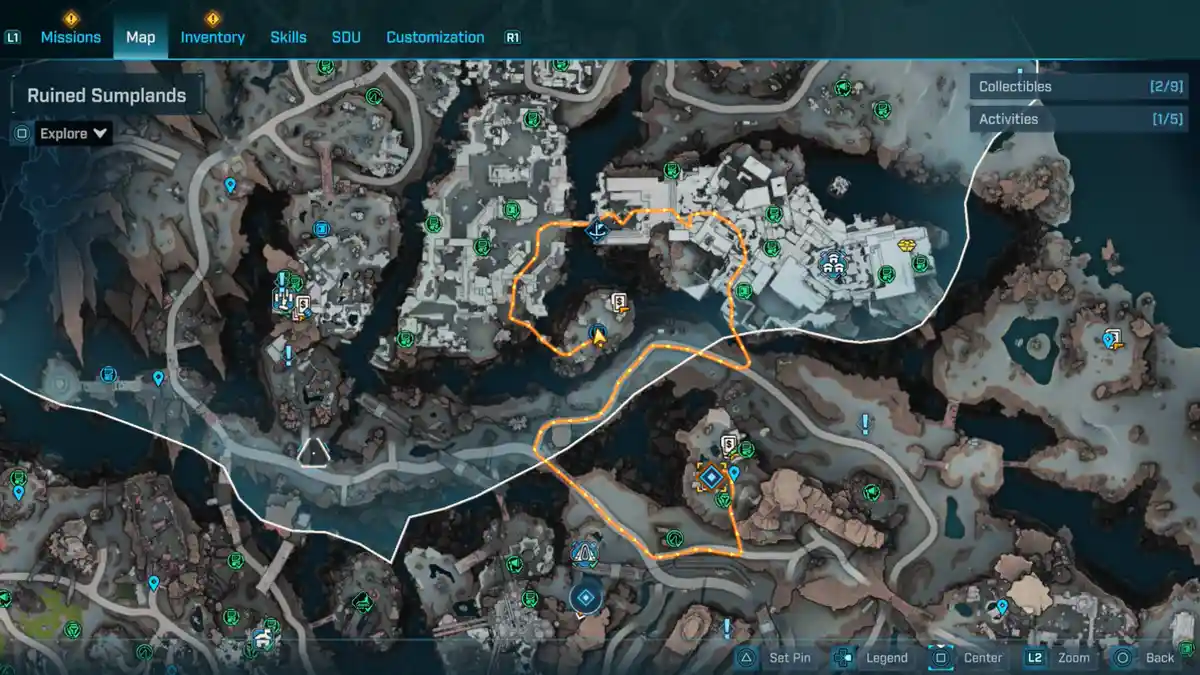1200x675 pixels.
Task: Switch to the Inventory tab
Action: 212,37
